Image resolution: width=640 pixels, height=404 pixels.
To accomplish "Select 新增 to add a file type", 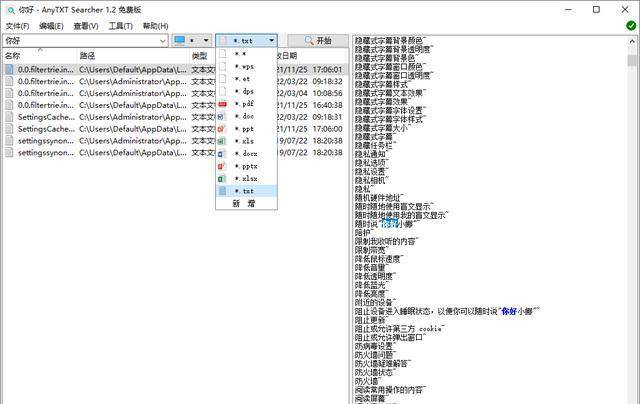I will pyautogui.click(x=247, y=203).
